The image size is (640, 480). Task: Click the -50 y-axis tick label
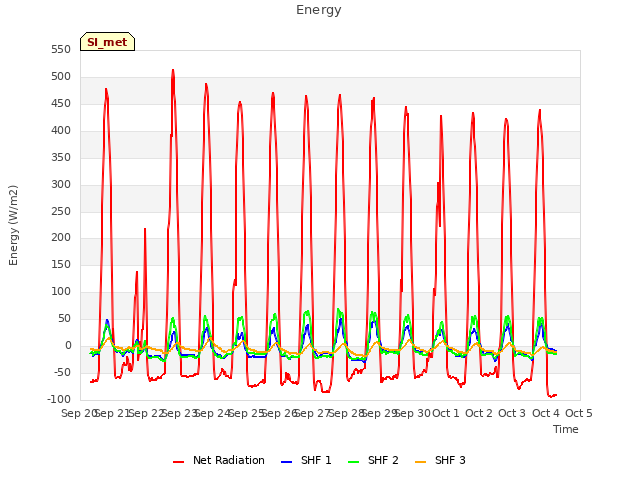pos(62,372)
